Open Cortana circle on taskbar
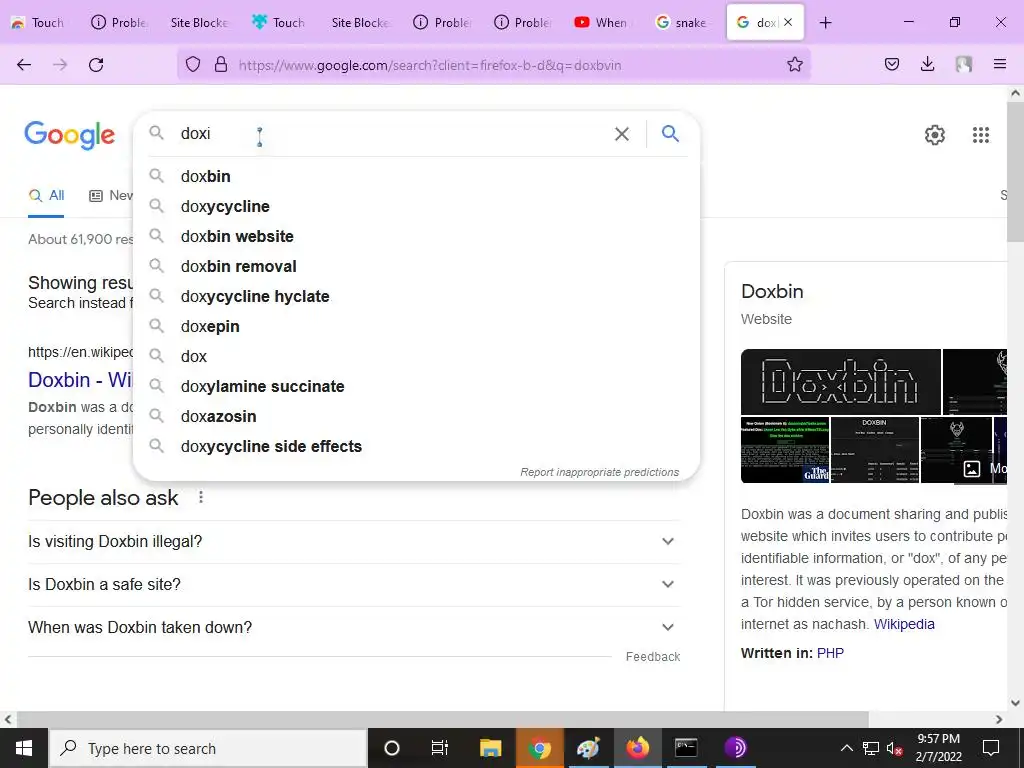The width and height of the screenshot is (1024, 768). tap(392, 748)
